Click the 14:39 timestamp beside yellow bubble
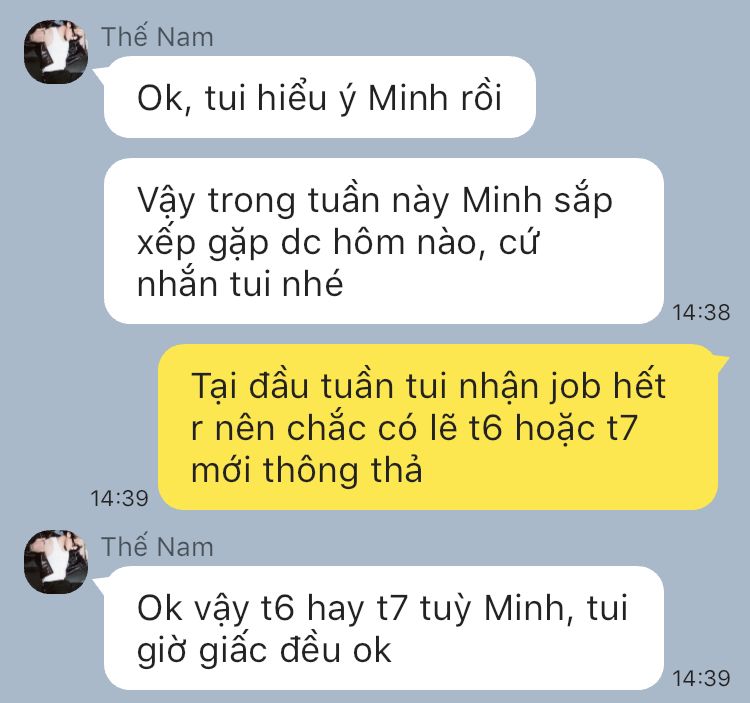The height and width of the screenshot is (703, 750). pyautogui.click(x=120, y=498)
